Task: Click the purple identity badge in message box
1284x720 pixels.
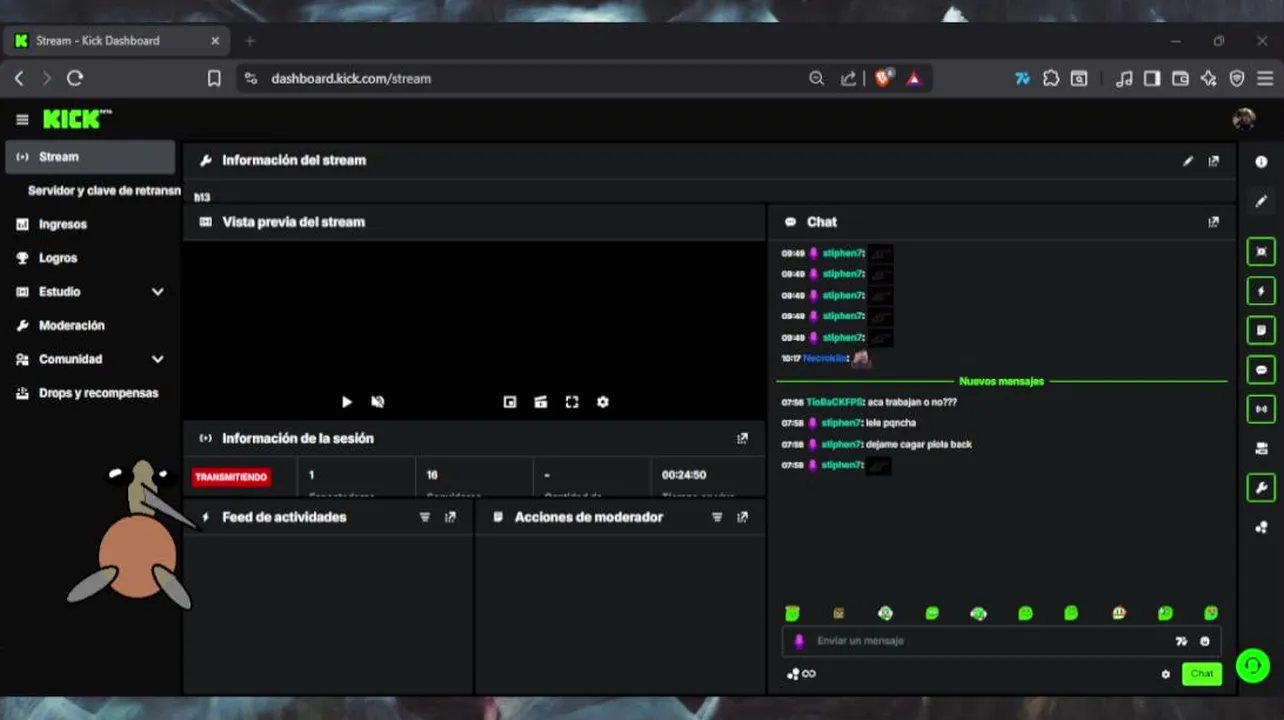Action: pos(798,641)
